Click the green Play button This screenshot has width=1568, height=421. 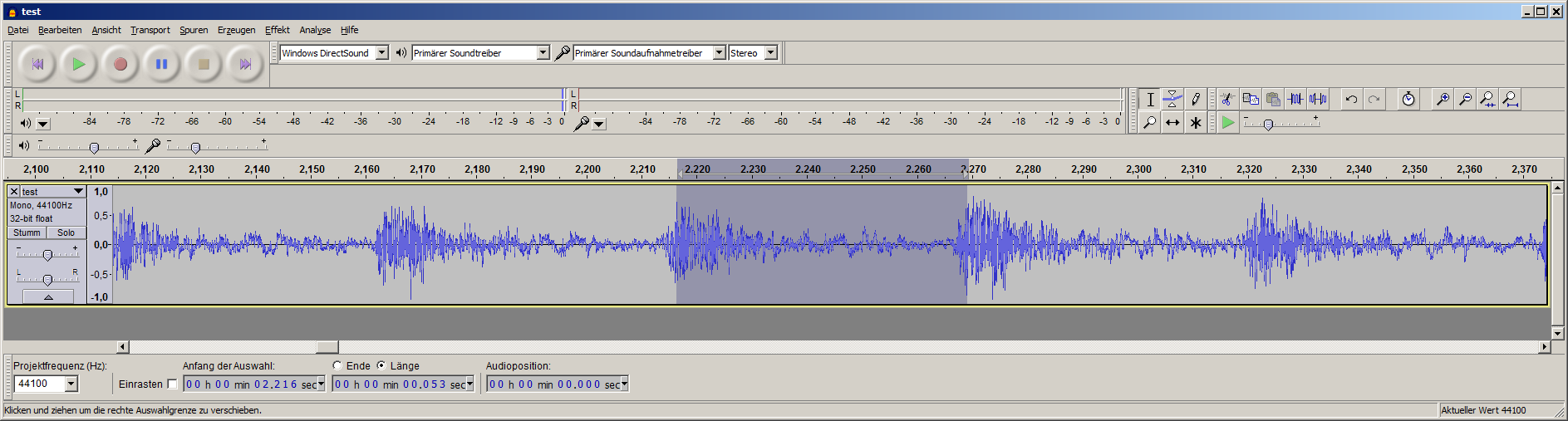tap(79, 64)
